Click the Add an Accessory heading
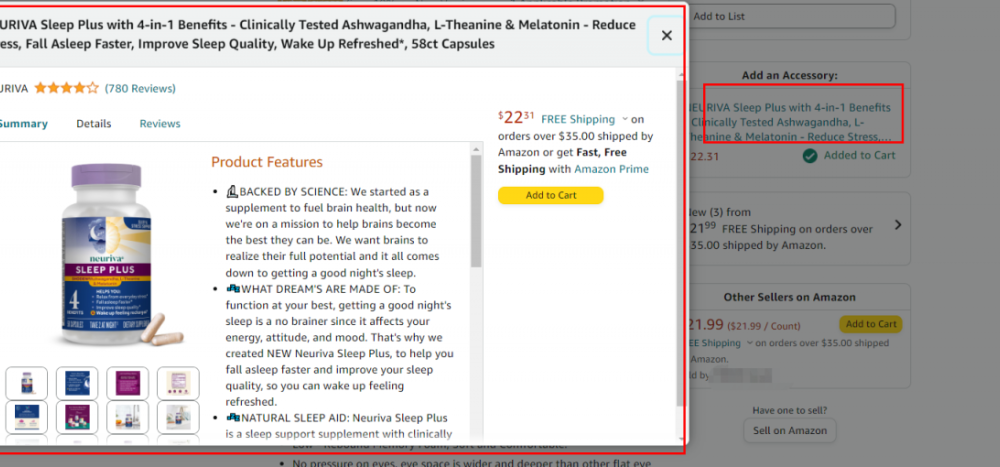The height and width of the screenshot is (467, 1000). [x=790, y=76]
